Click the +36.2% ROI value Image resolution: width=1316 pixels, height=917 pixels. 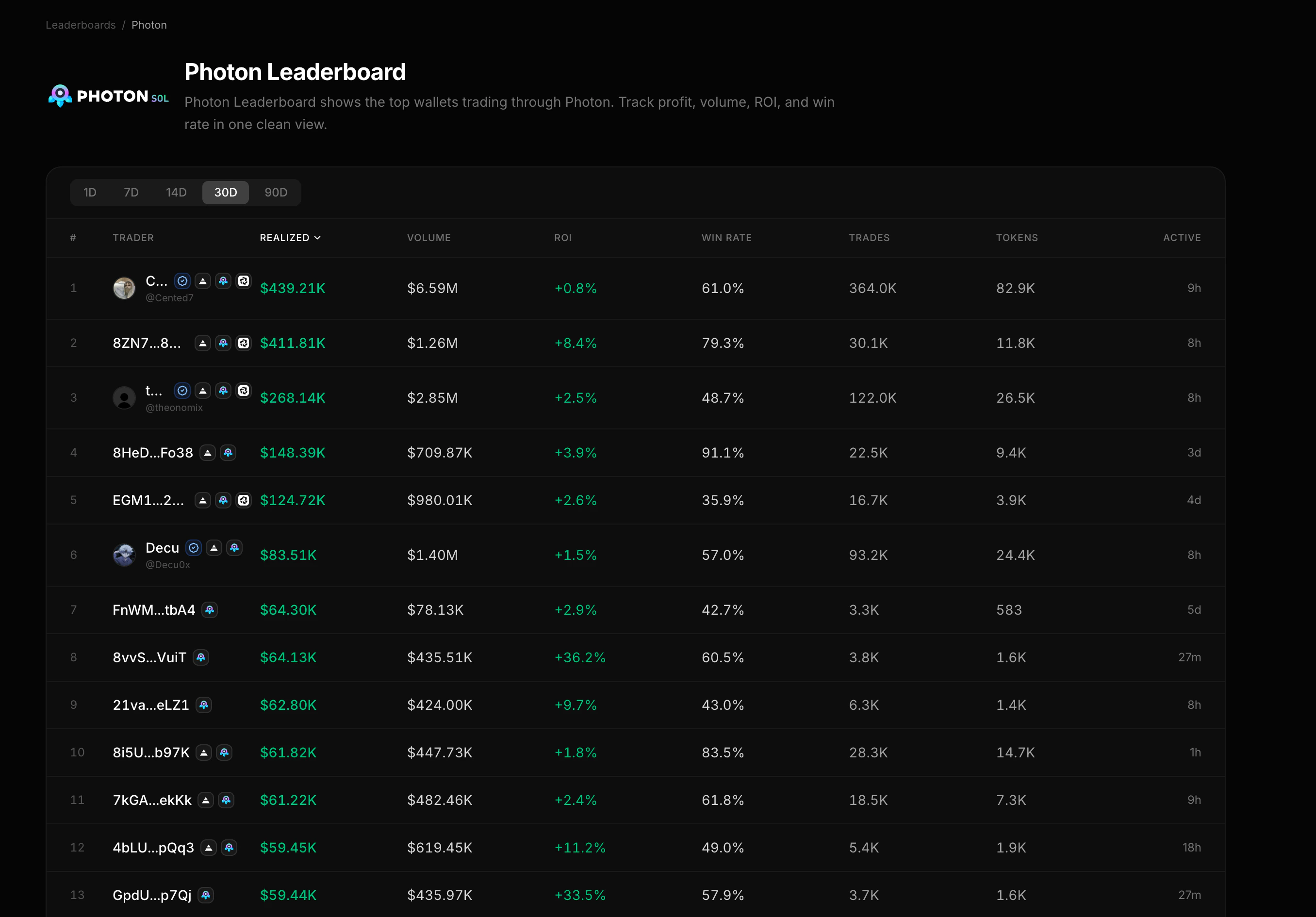[x=580, y=657]
